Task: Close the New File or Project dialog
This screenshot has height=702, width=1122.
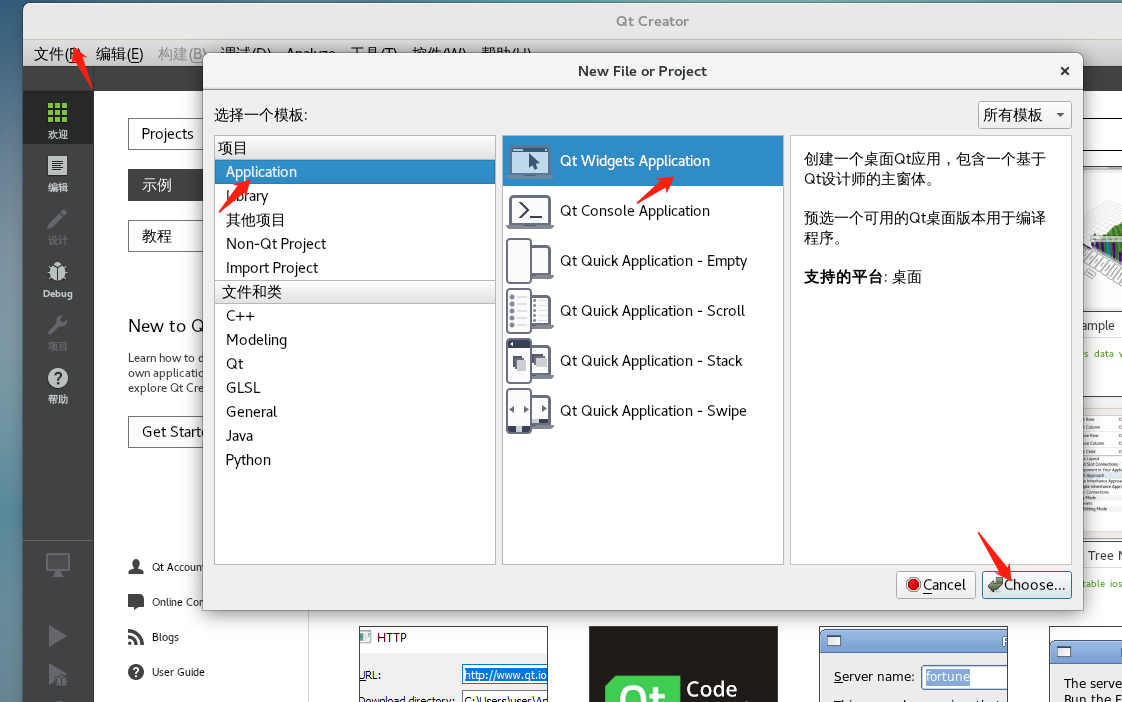Action: pyautogui.click(x=1065, y=71)
